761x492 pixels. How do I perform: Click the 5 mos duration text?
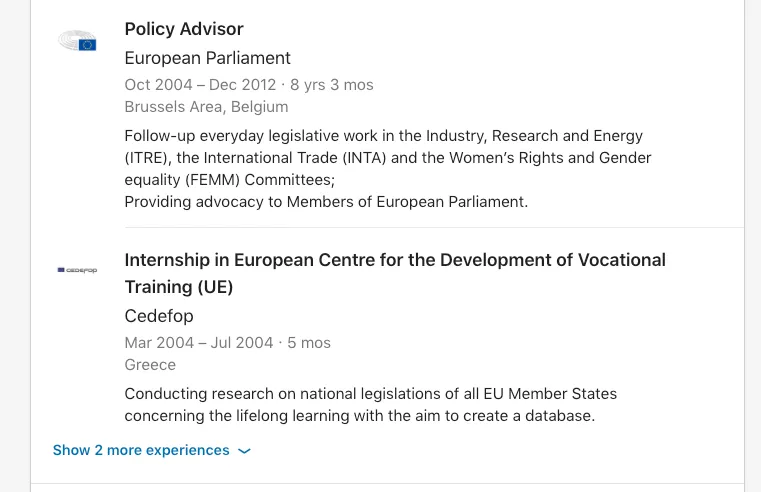coord(309,343)
